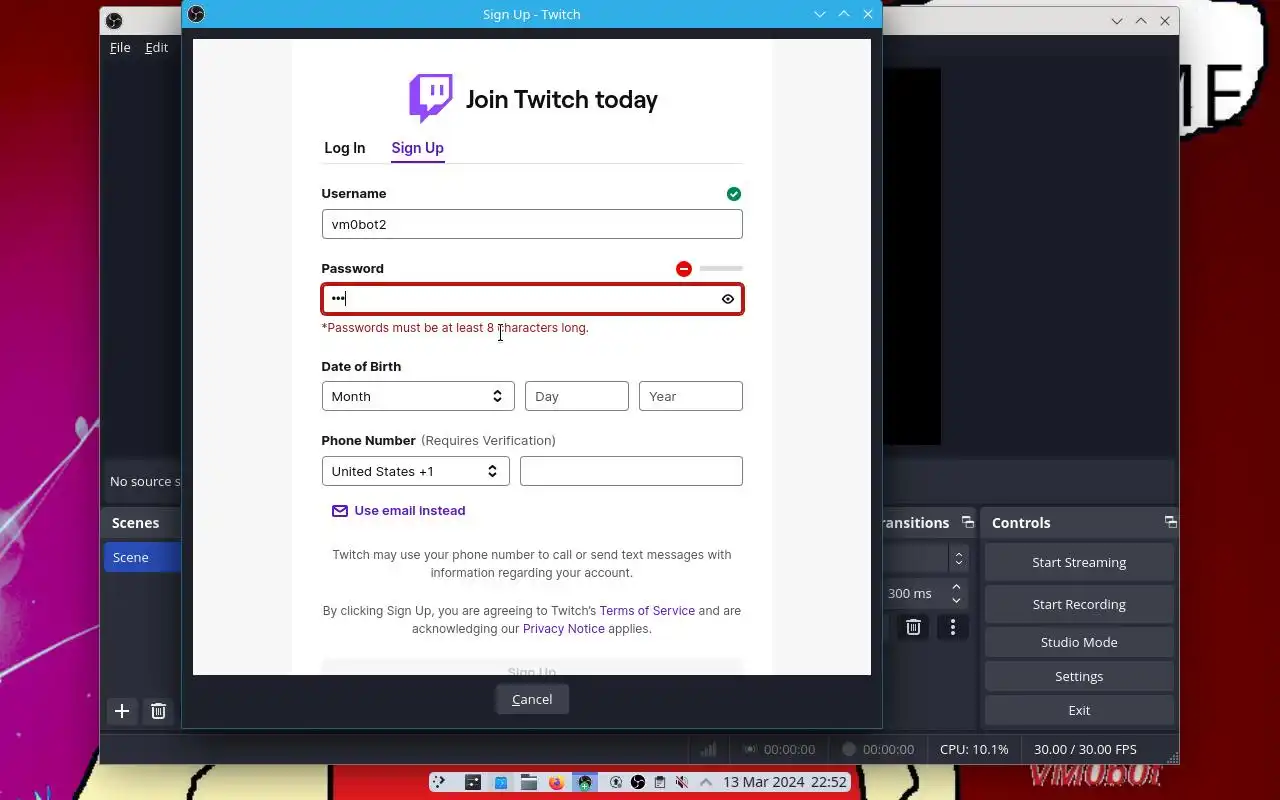Select the Scene item in Scenes list
This screenshot has width=1280, height=800.
click(x=142, y=557)
